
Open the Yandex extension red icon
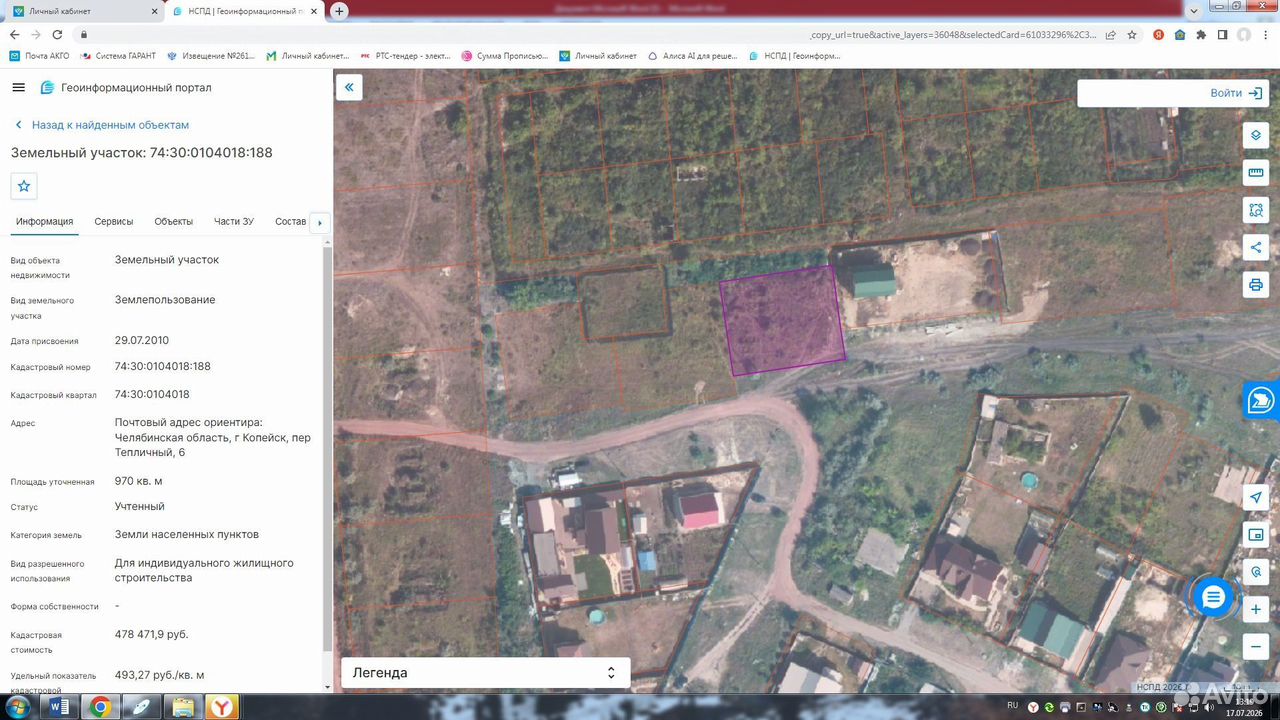click(x=1159, y=34)
